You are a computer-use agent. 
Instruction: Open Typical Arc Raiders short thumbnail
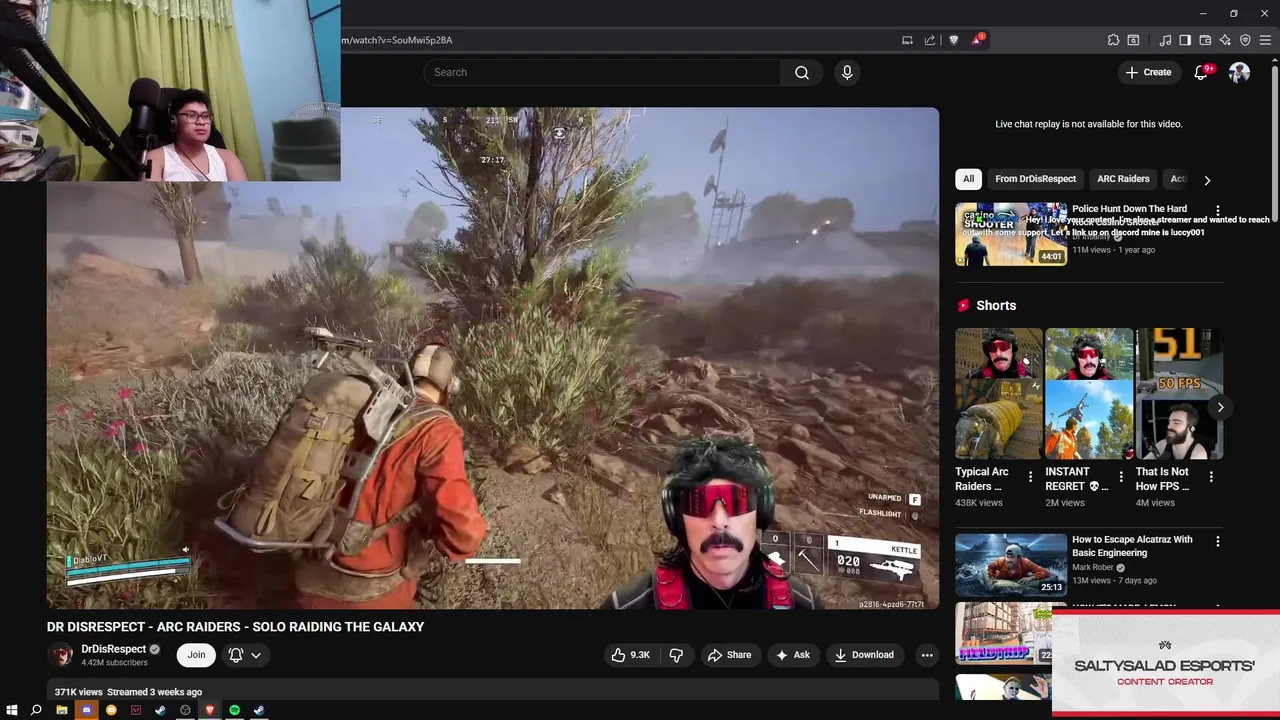(998, 394)
